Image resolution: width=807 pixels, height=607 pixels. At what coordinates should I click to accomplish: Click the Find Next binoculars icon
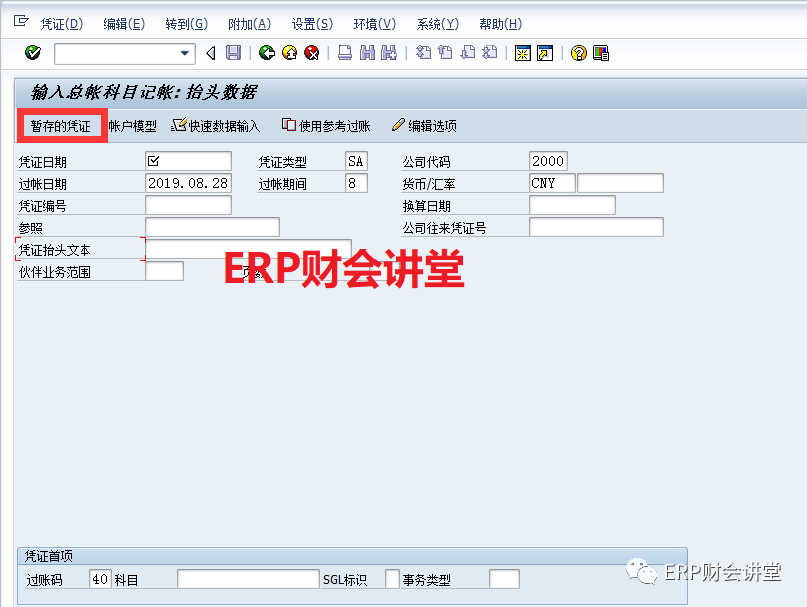(389, 53)
